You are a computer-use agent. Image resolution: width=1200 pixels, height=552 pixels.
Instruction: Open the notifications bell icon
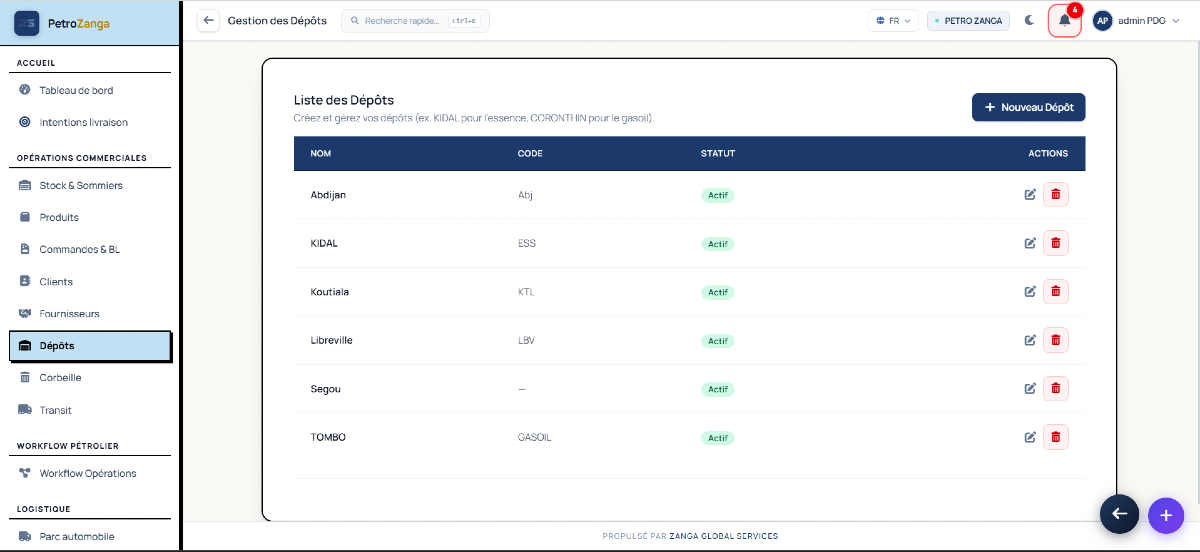[1064, 20]
